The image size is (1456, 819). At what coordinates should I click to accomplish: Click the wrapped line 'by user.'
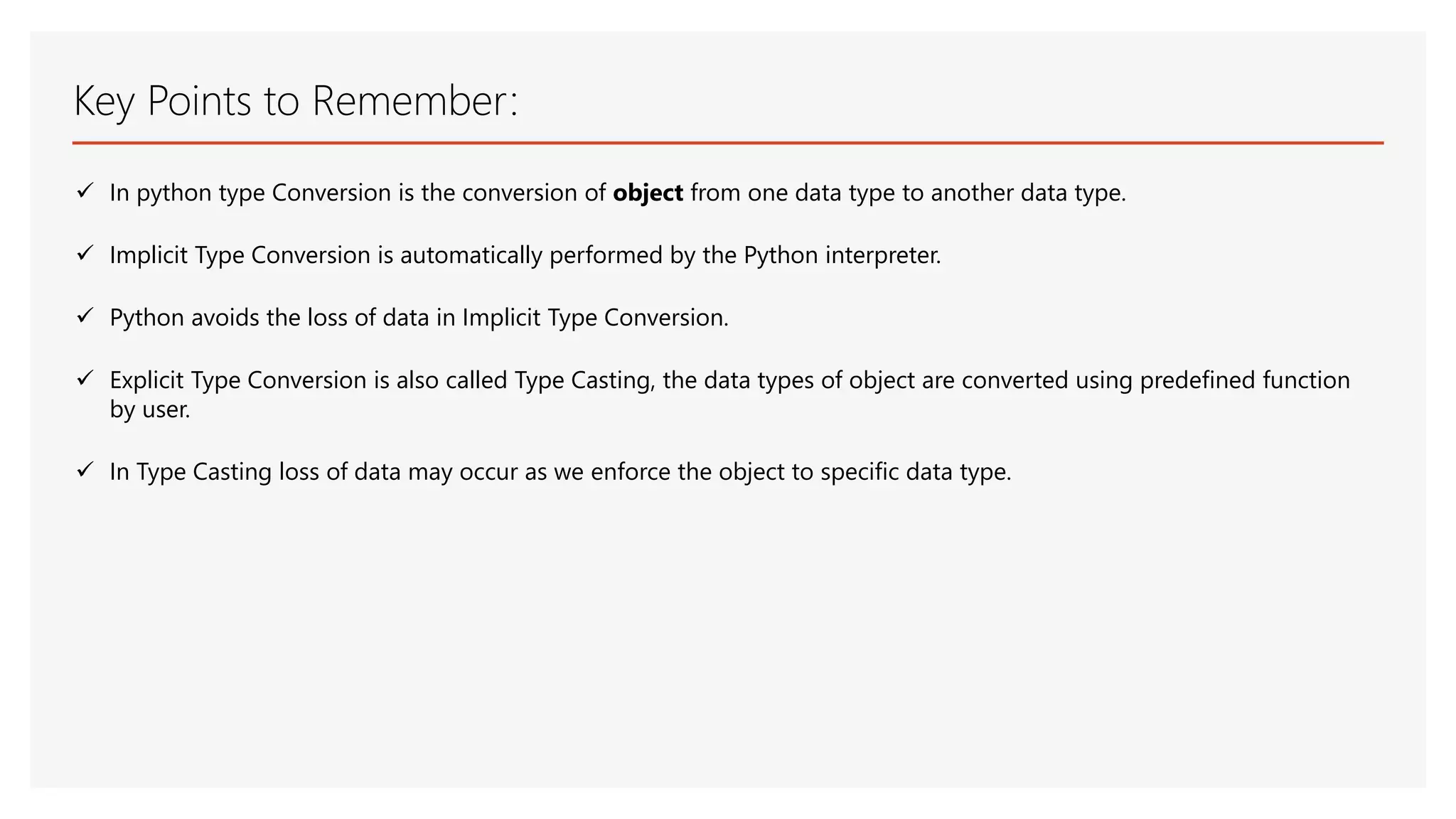(x=150, y=409)
